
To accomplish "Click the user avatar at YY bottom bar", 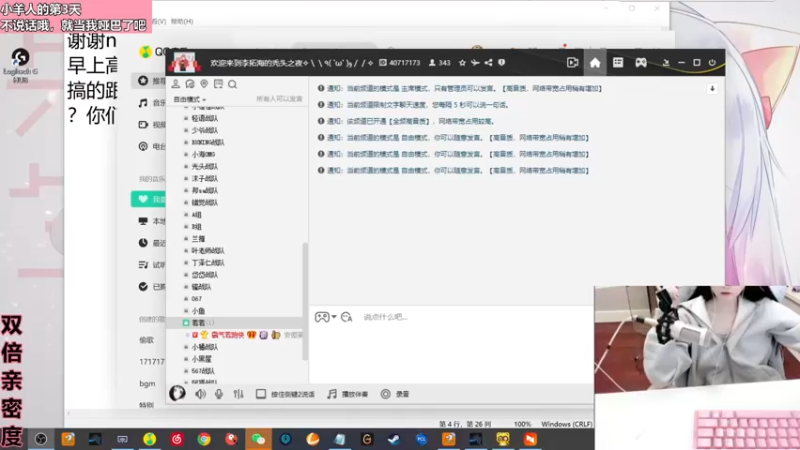I will [x=178, y=393].
